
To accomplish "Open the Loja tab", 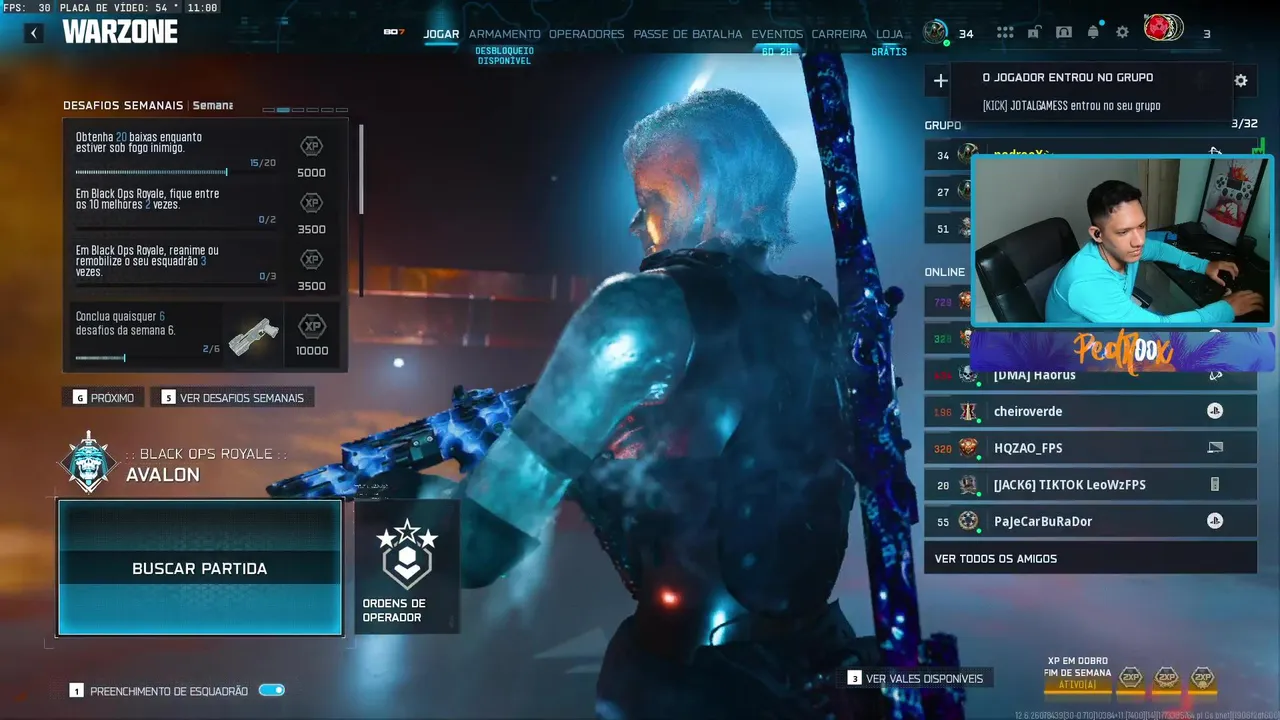I will [x=889, y=34].
